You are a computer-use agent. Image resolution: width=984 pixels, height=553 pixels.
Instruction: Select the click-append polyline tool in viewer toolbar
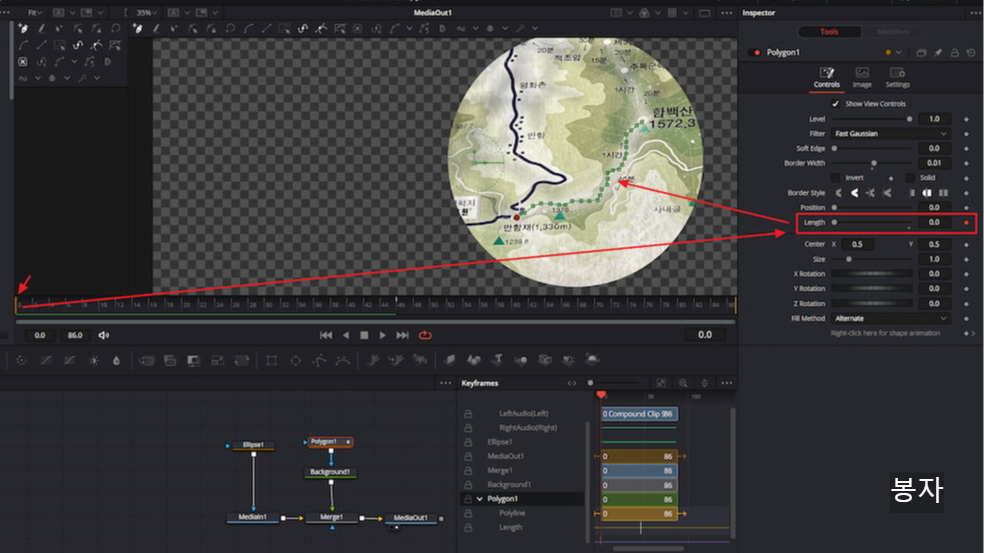pos(137,28)
